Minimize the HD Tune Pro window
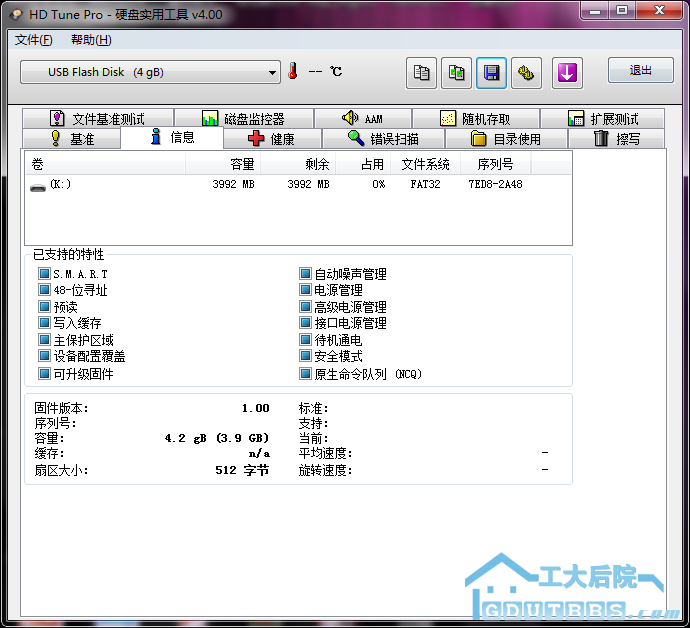The width and height of the screenshot is (690, 628). pos(595,11)
